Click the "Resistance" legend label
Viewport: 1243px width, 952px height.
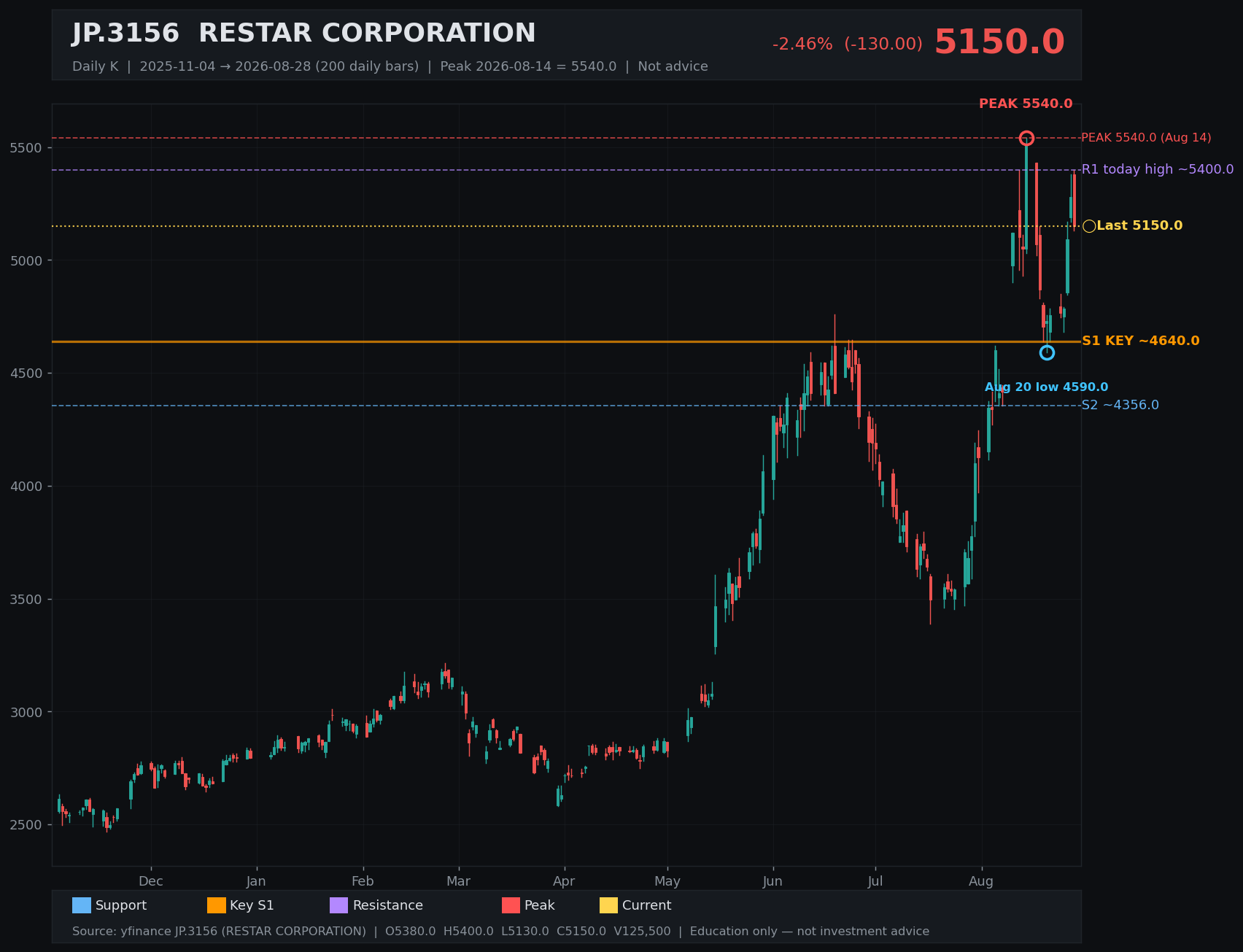tap(388, 905)
